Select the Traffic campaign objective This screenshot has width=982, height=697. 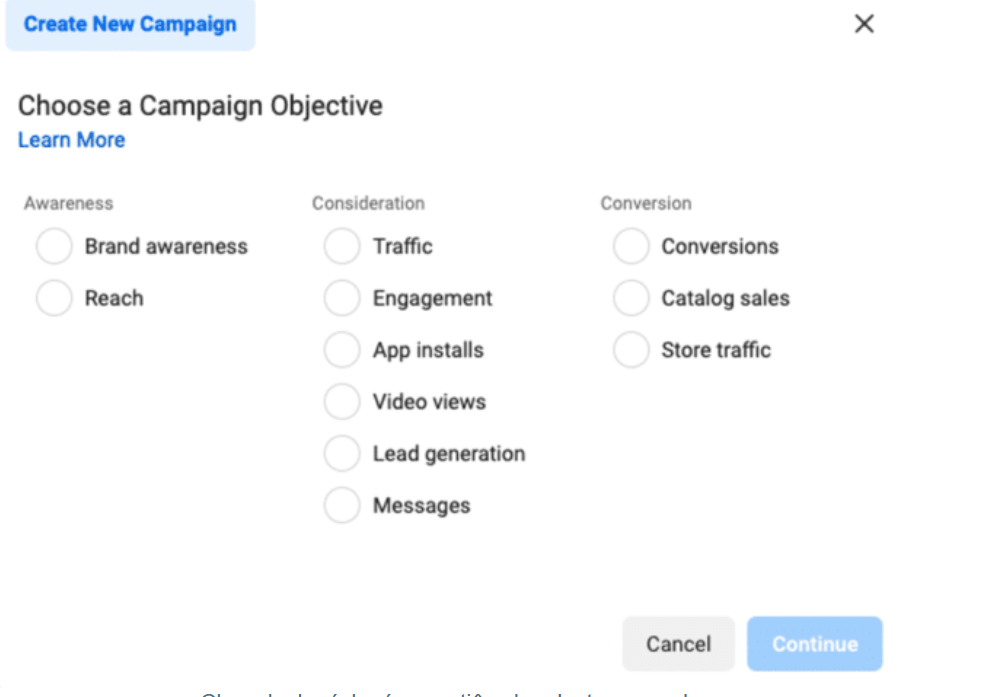(342, 247)
